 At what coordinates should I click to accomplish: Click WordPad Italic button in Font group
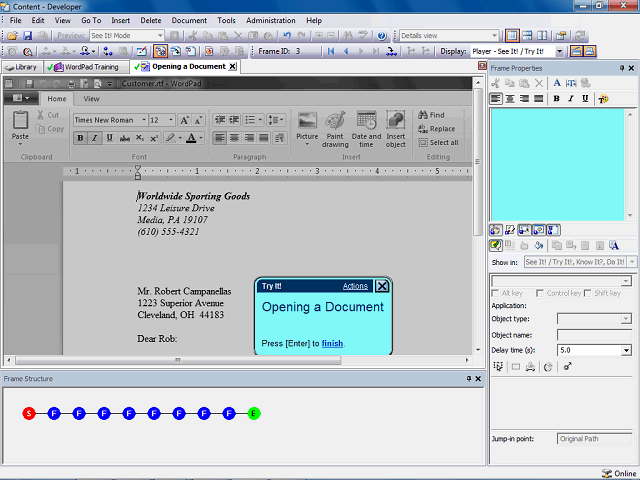(95, 138)
